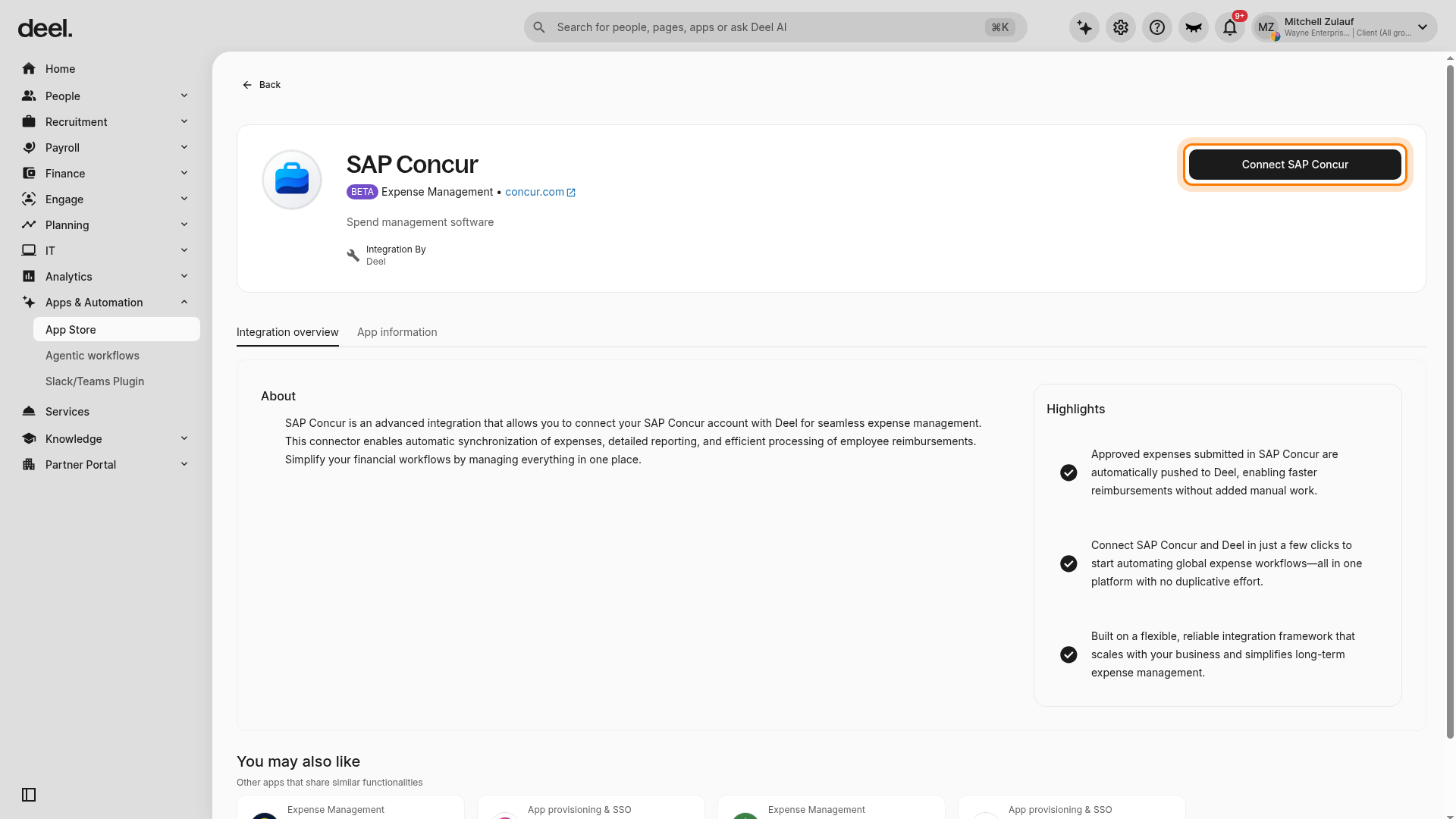This screenshot has height=819, width=1456.
Task: Go Back to the previous page
Action: pos(262,85)
